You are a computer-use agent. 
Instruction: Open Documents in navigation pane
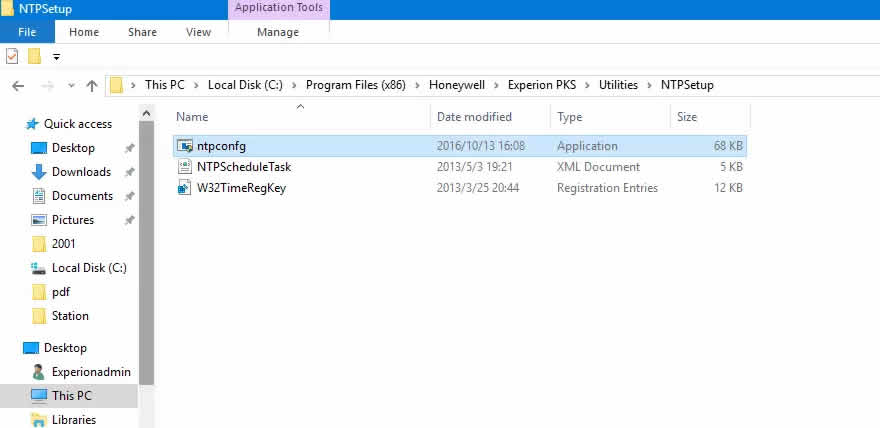click(82, 196)
